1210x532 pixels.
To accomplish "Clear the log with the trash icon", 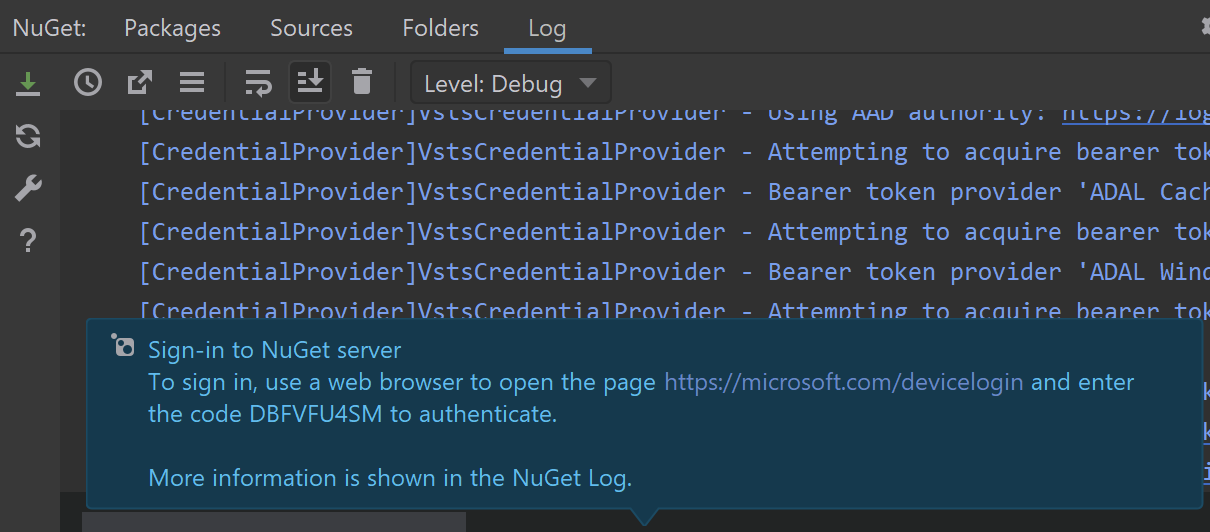I will 362,83.
